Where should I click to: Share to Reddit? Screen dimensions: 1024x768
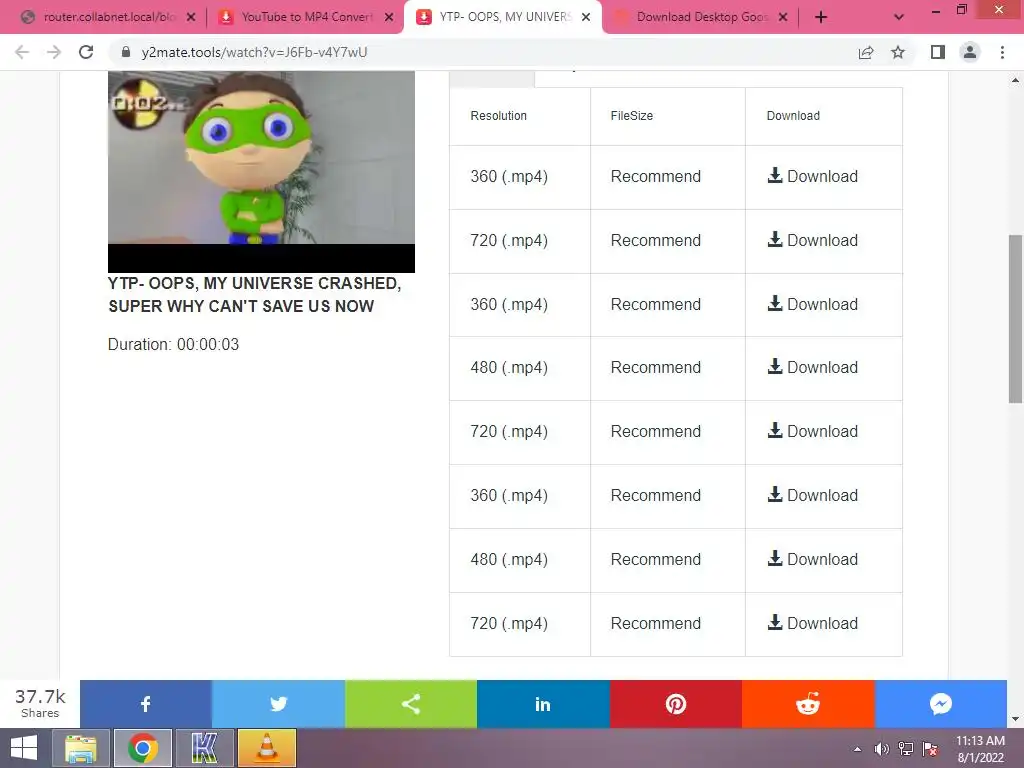click(808, 704)
